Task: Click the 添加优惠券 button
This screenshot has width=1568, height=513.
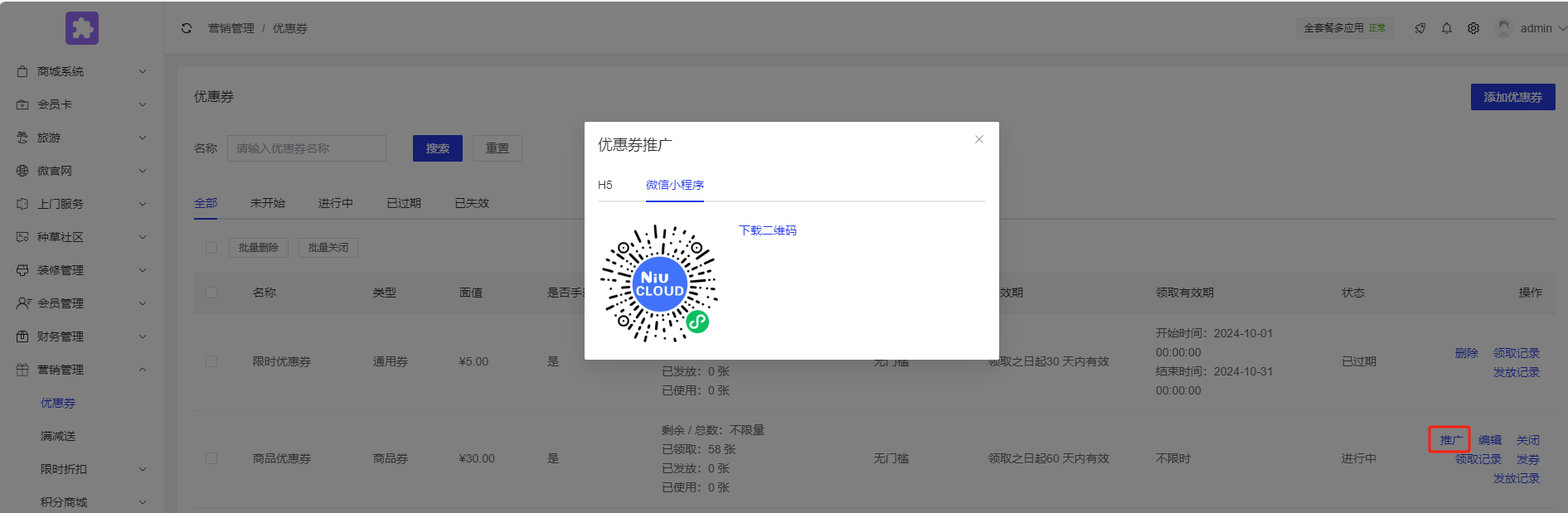Action: 1513,97
